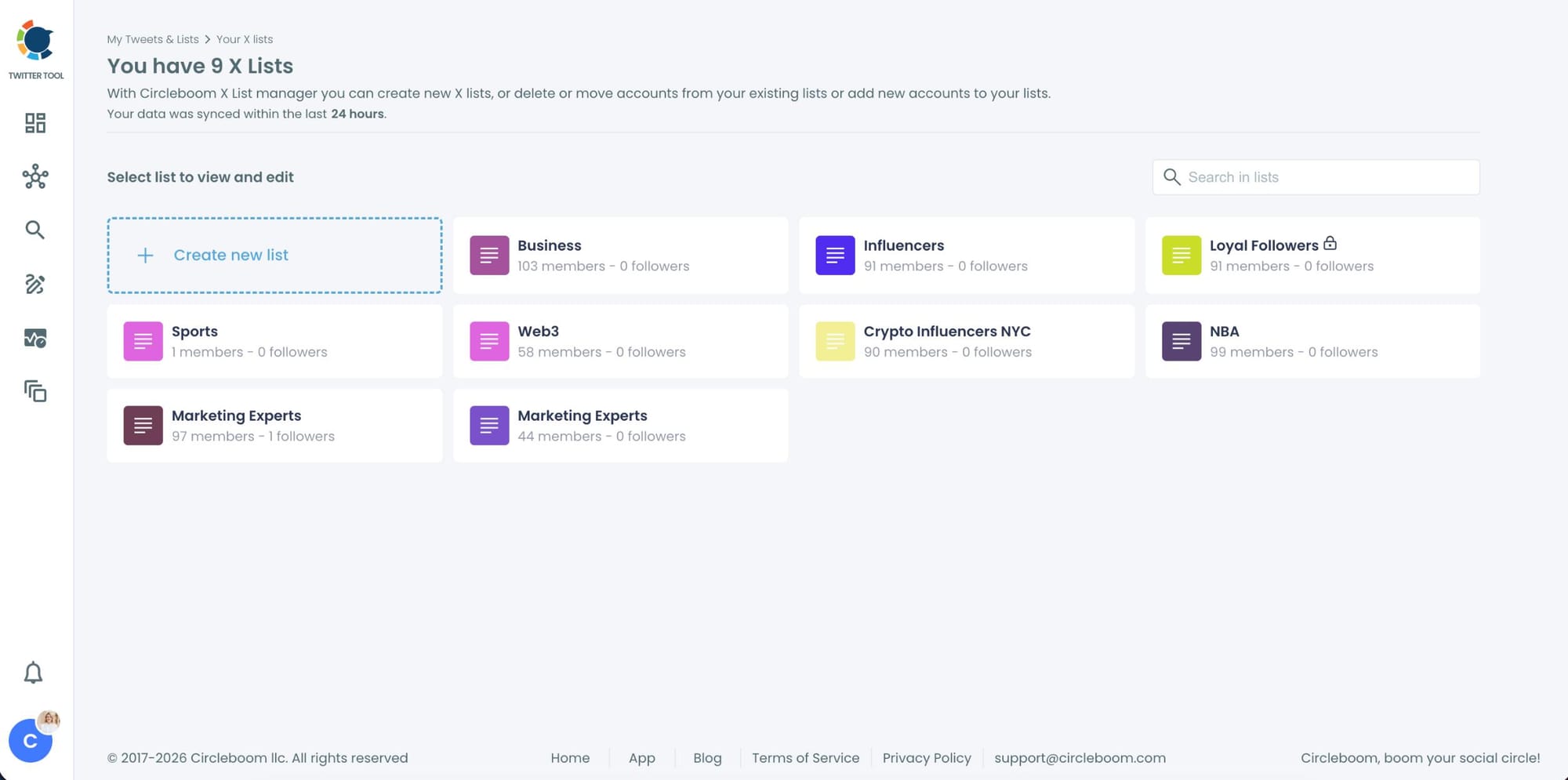Open the dashboard grid icon in sidebar
The image size is (1568, 780).
coord(35,123)
